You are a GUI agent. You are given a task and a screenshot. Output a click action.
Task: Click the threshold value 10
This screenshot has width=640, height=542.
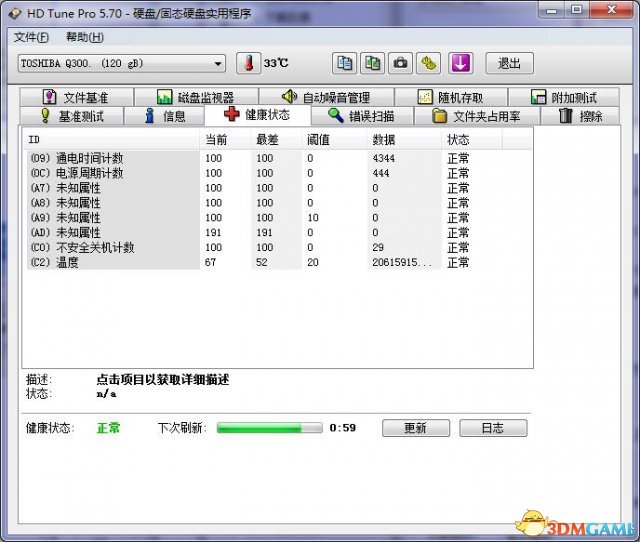point(313,218)
